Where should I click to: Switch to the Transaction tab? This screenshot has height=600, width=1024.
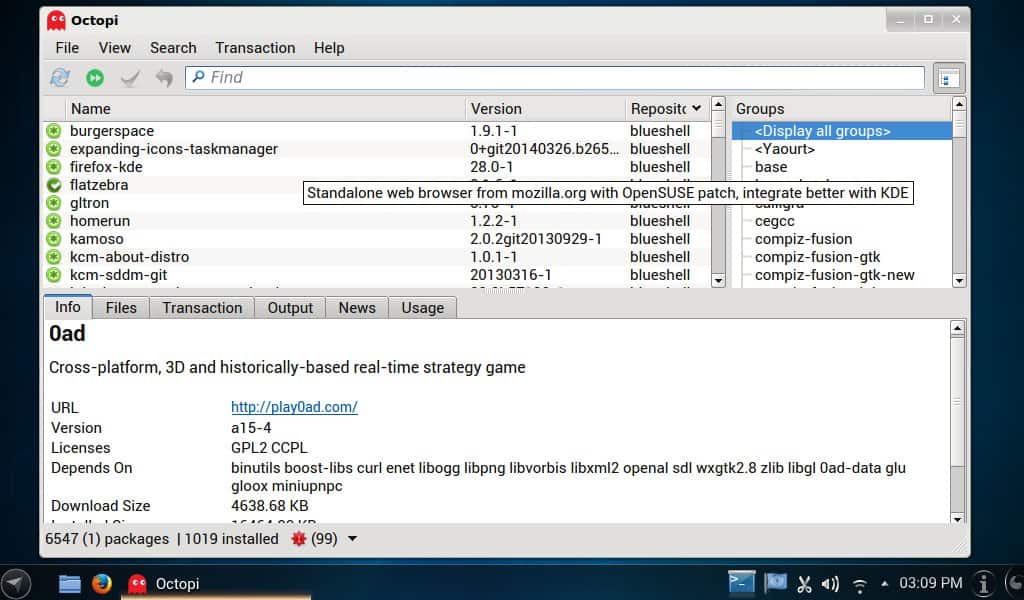click(x=202, y=308)
